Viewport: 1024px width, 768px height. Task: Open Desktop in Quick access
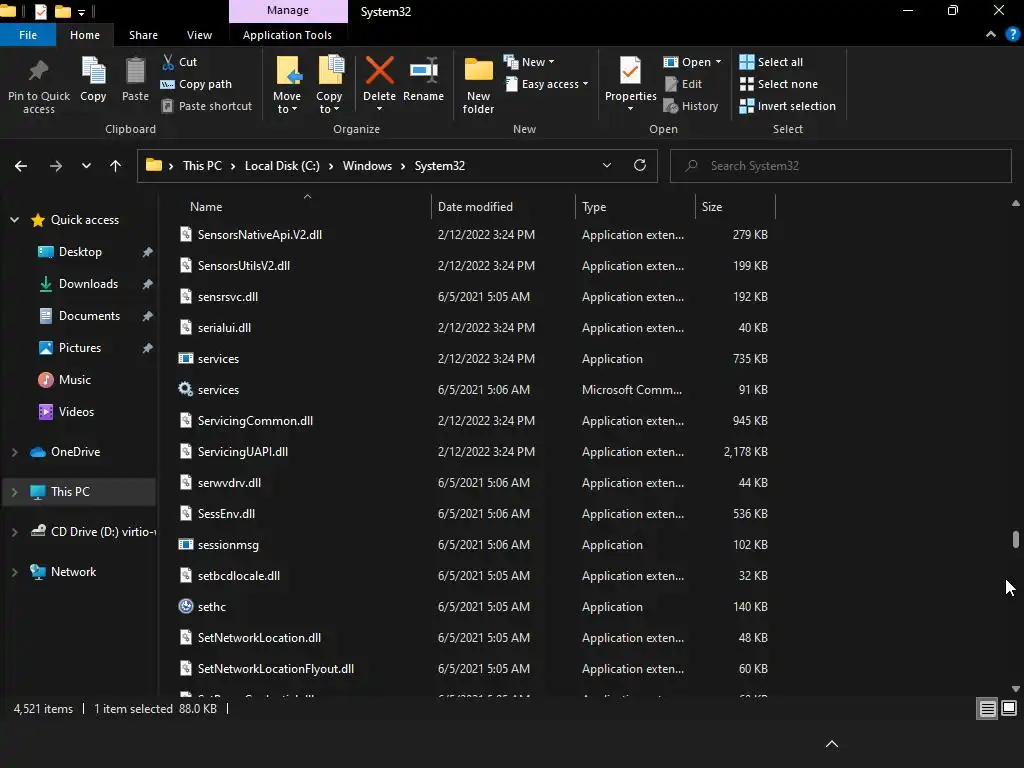[80, 252]
